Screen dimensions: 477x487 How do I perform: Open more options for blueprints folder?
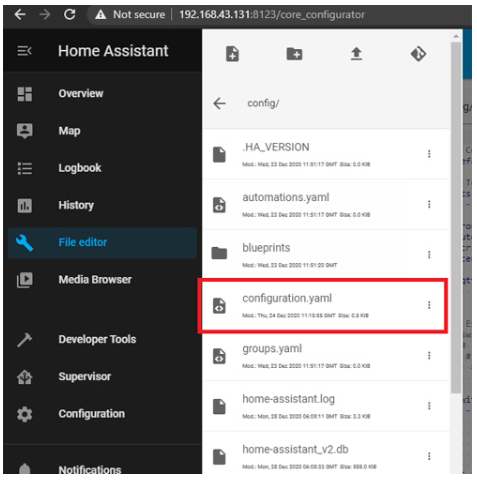429,255
